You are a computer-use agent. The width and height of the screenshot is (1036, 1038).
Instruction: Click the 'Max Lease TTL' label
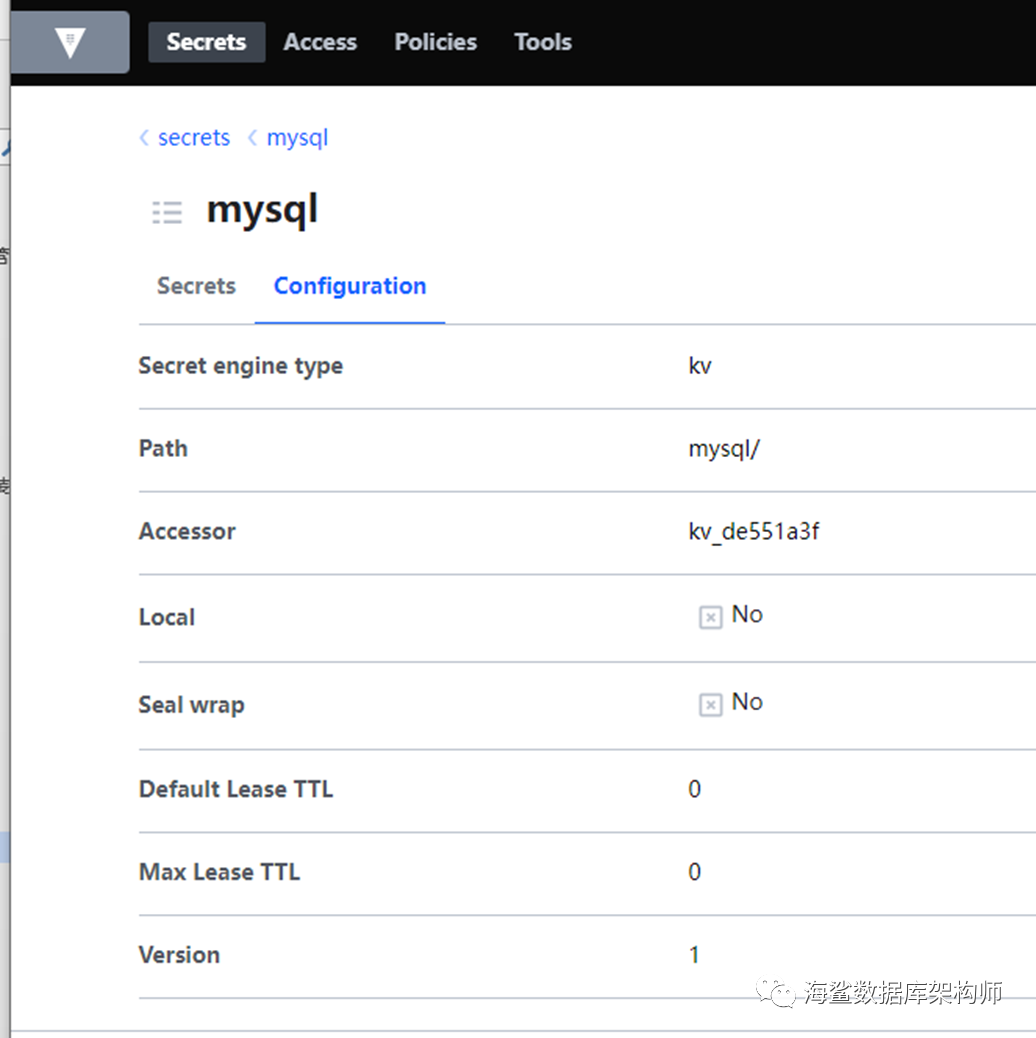click(x=219, y=872)
